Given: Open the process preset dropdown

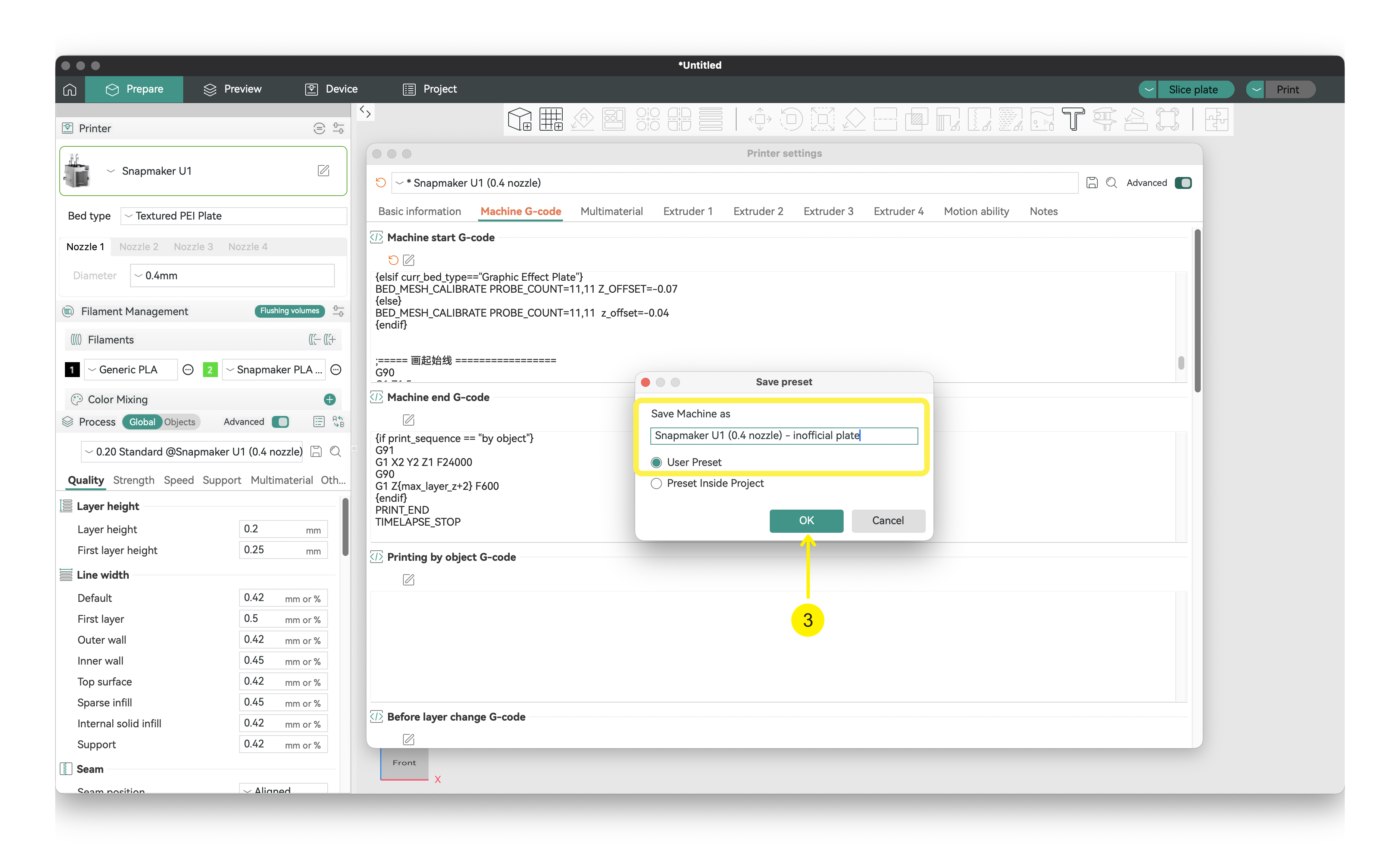Looking at the screenshot, I should (x=192, y=451).
